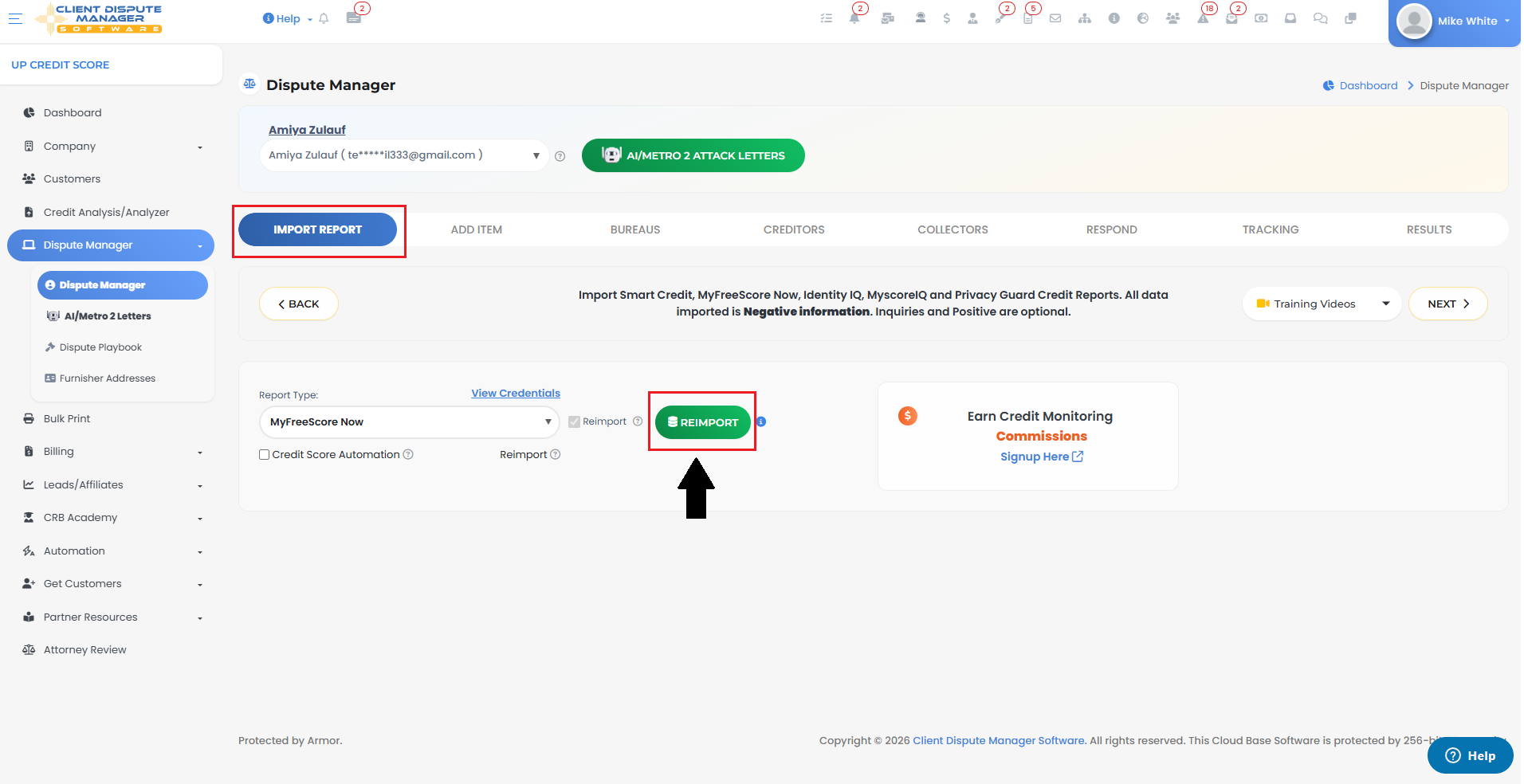Image resolution: width=1524 pixels, height=784 pixels.
Task: Enable the Credit Score Automation checkbox
Action: (264, 455)
